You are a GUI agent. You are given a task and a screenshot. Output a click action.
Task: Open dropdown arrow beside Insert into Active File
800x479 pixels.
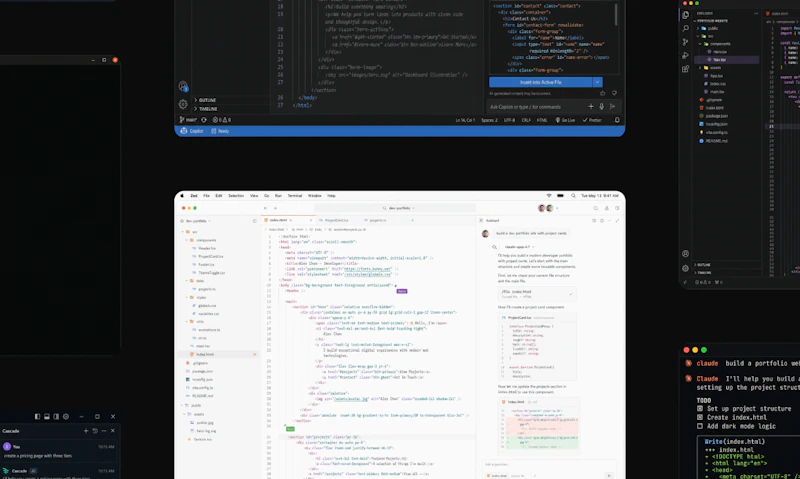tap(597, 82)
